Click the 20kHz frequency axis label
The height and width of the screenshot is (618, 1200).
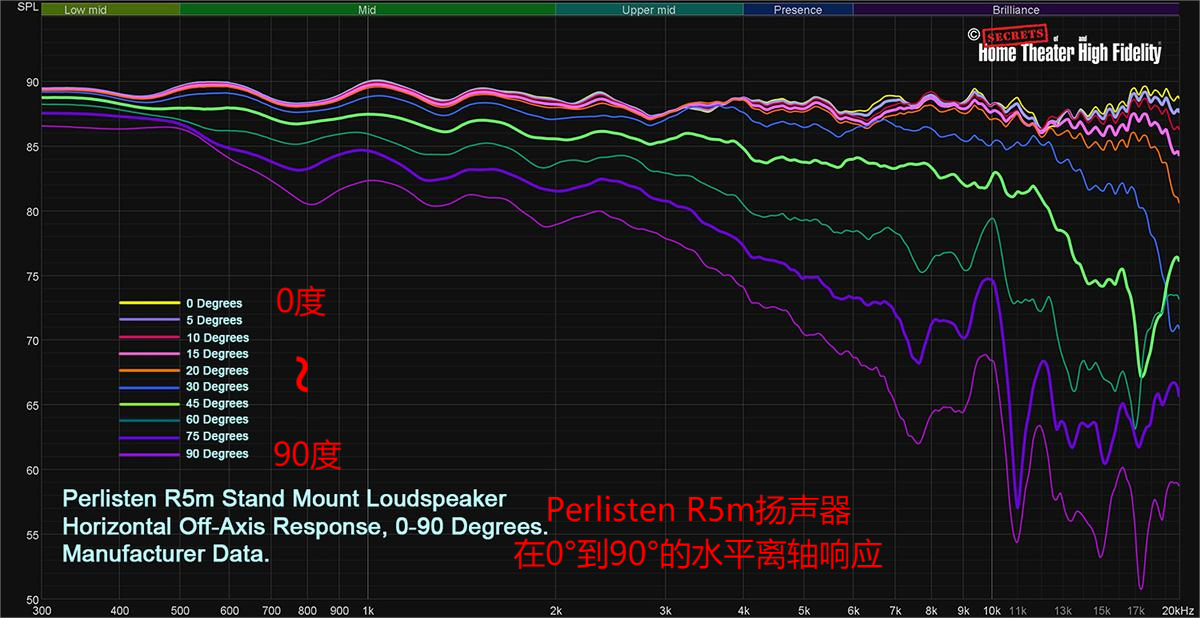tap(1179, 609)
